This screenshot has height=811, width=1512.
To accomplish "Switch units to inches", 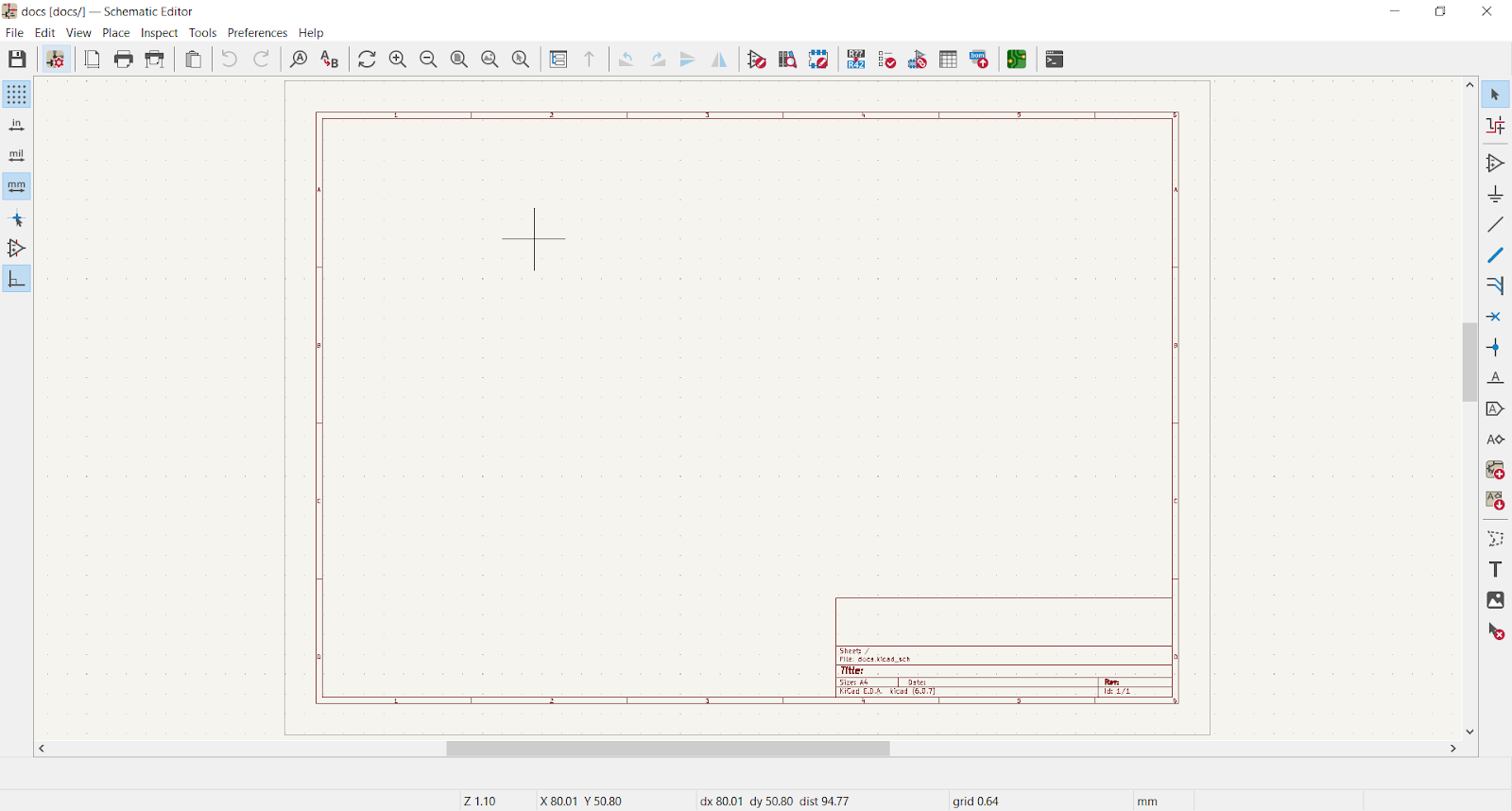I will [x=16, y=125].
